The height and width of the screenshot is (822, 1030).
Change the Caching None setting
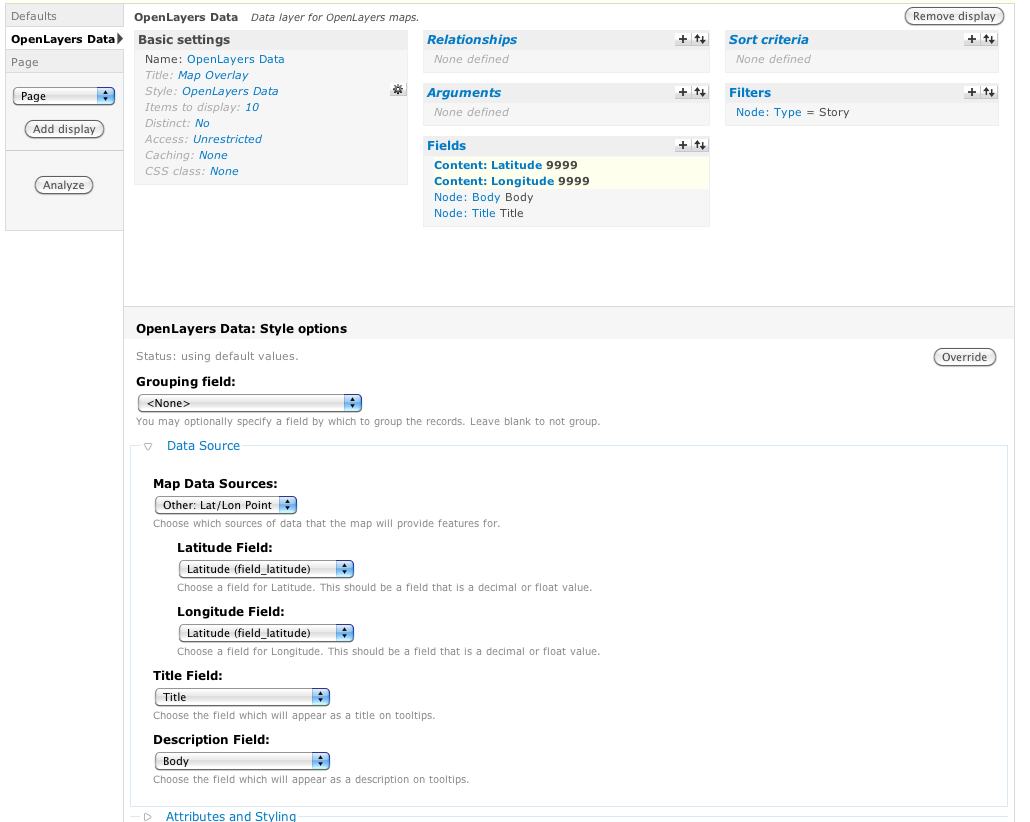click(213, 155)
